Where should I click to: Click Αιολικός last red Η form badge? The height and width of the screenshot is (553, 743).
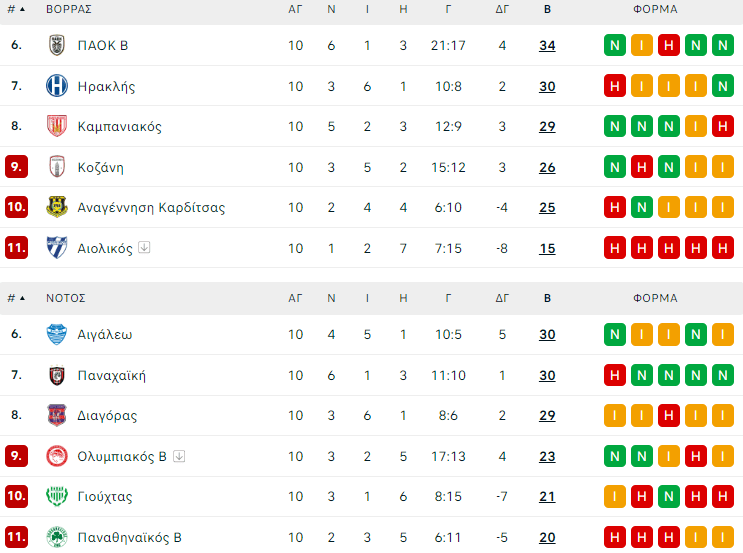click(722, 248)
